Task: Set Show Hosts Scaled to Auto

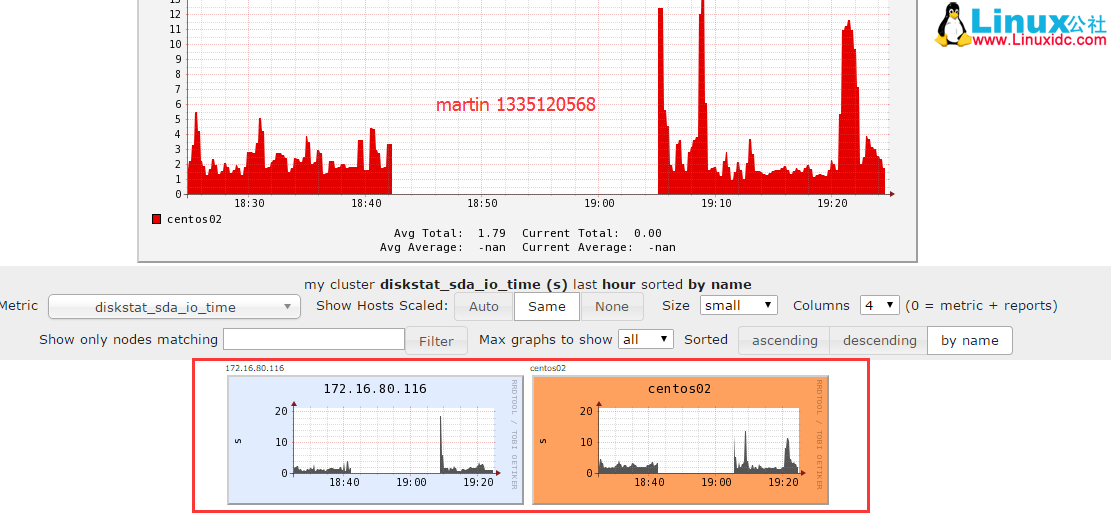Action: tap(483, 307)
